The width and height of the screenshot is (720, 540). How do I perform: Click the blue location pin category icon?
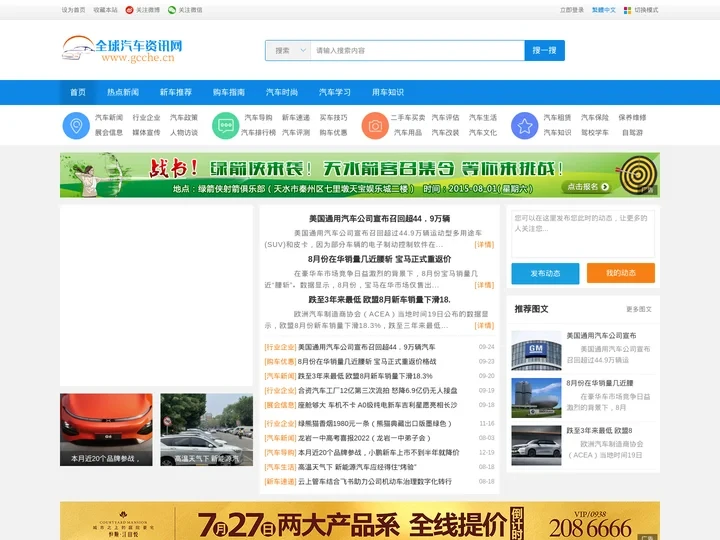tap(76, 125)
